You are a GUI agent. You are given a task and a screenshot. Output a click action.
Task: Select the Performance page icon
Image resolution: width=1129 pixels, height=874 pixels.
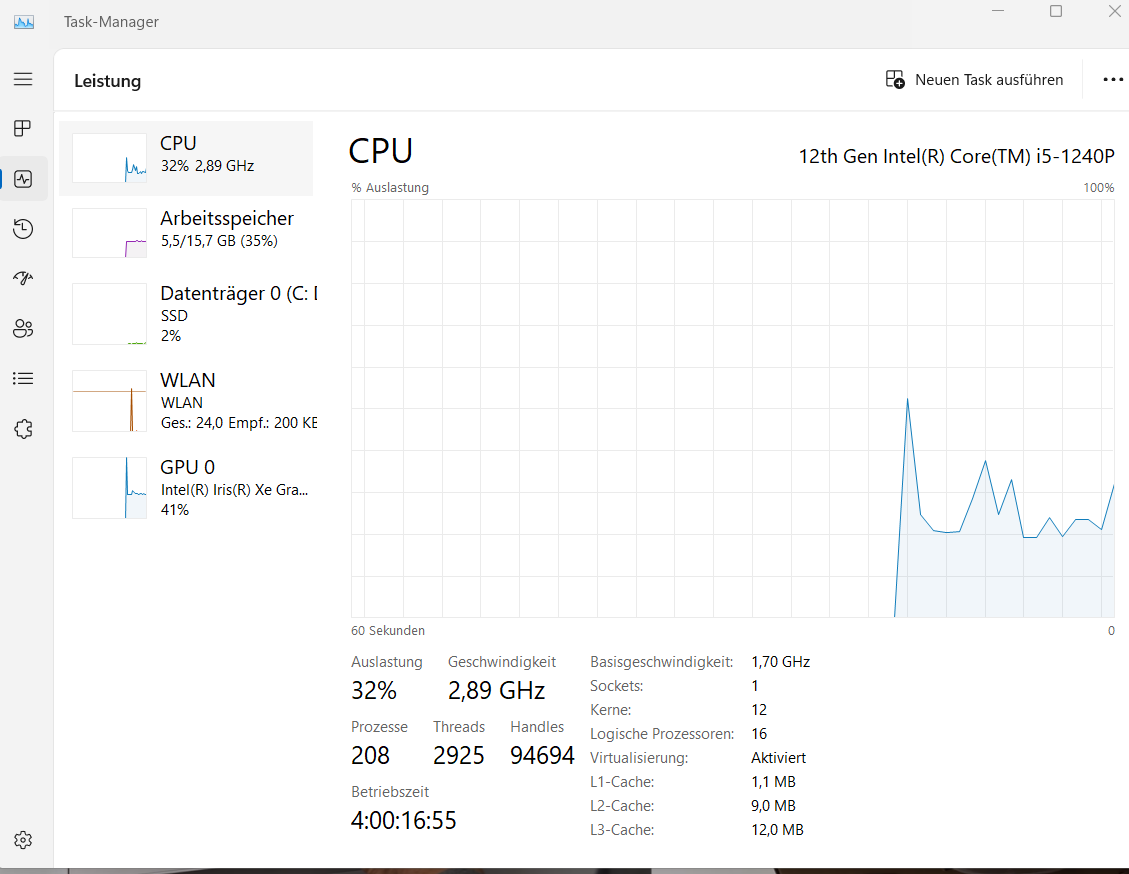tap(23, 180)
